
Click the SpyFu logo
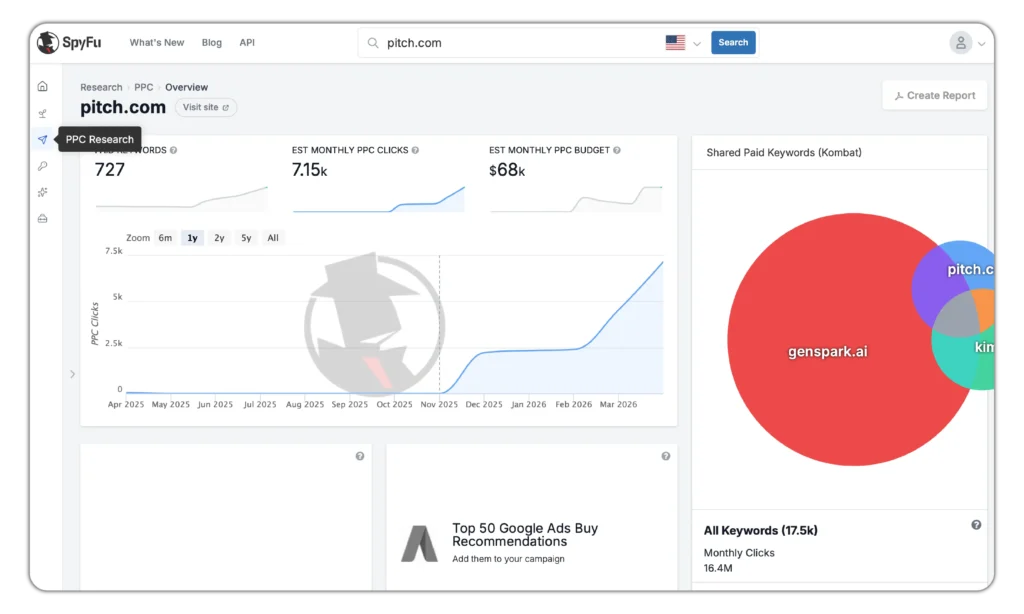(69, 42)
